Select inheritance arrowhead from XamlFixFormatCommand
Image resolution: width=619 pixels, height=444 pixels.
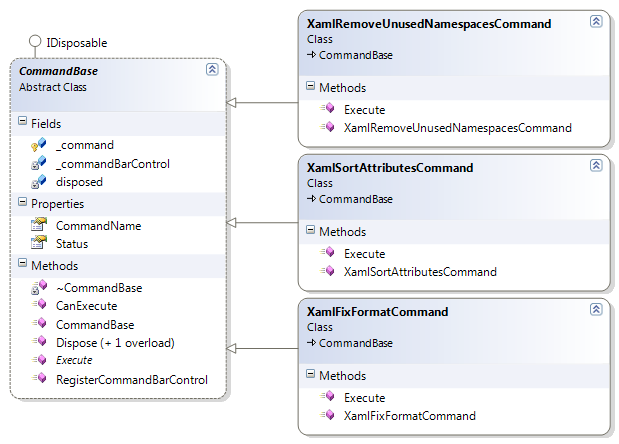tap(231, 348)
